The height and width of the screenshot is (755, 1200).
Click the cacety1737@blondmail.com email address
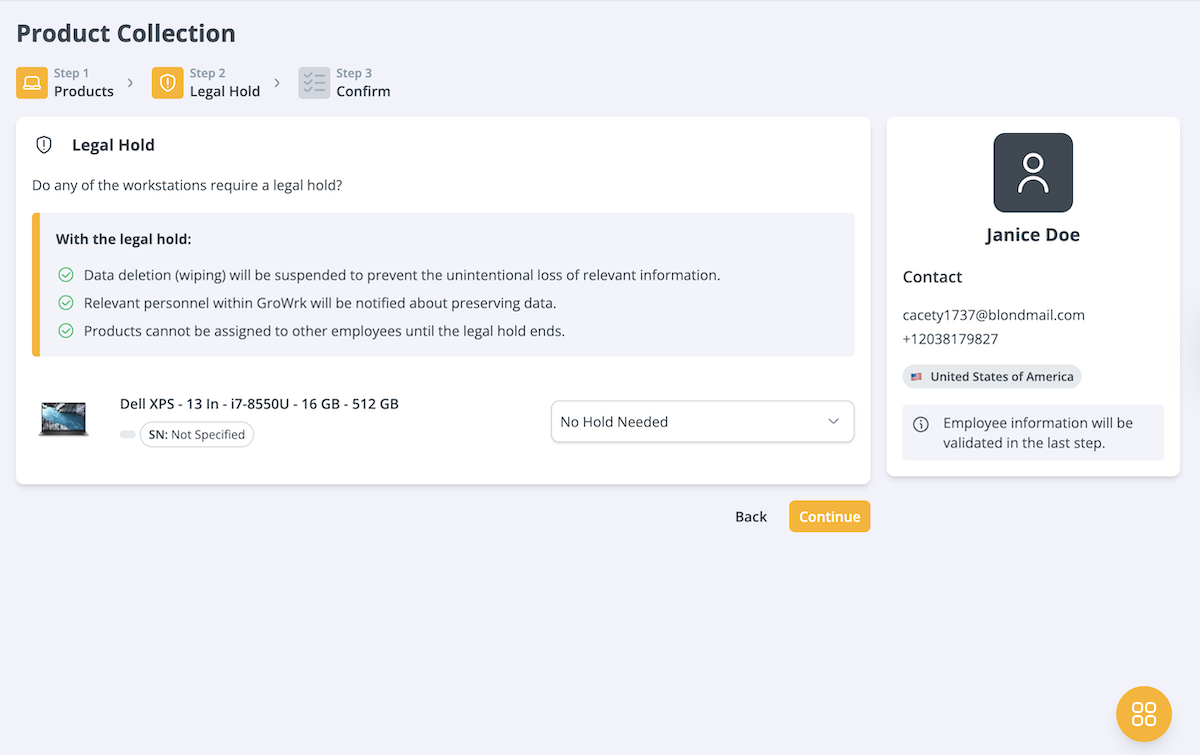tap(993, 315)
